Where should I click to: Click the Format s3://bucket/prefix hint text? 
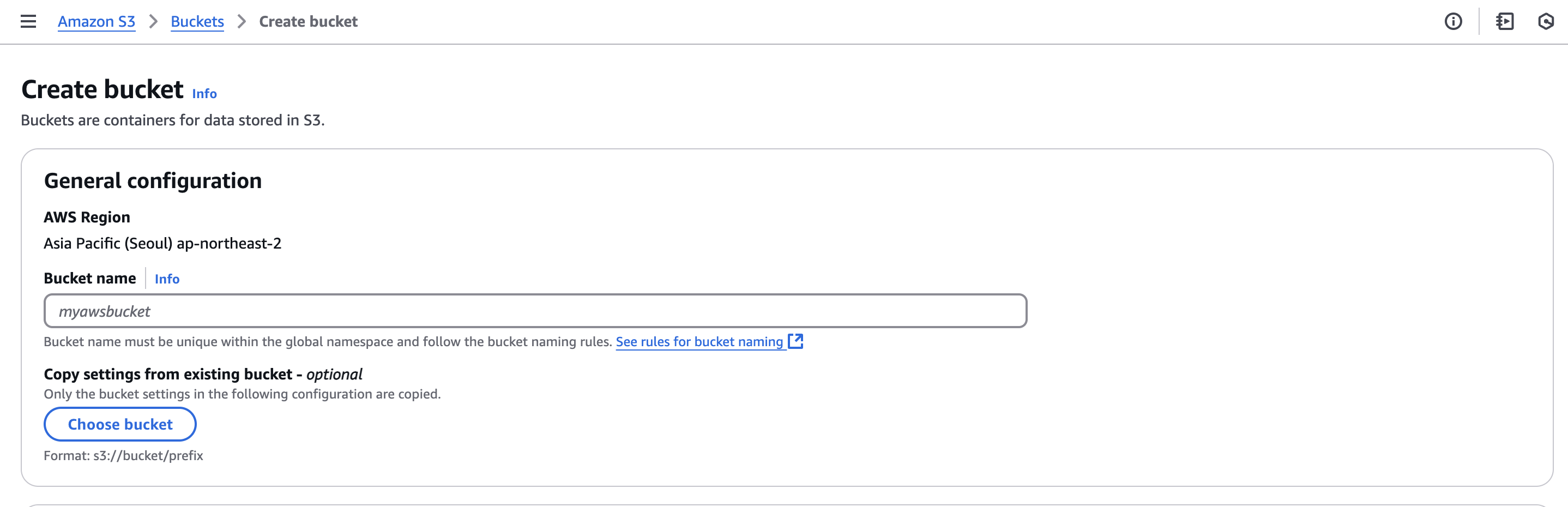click(x=124, y=456)
